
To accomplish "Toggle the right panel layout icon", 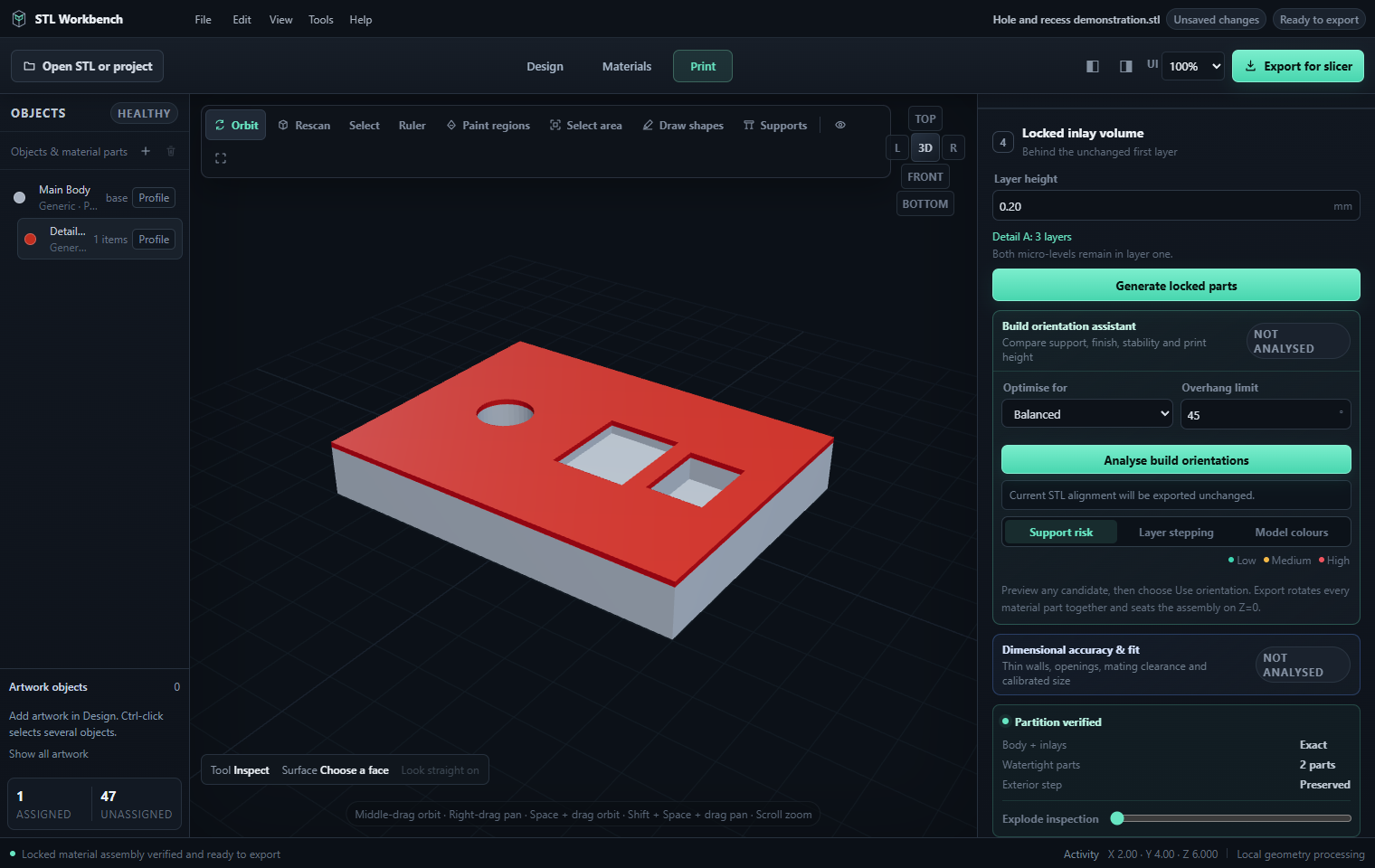I will (1125, 66).
